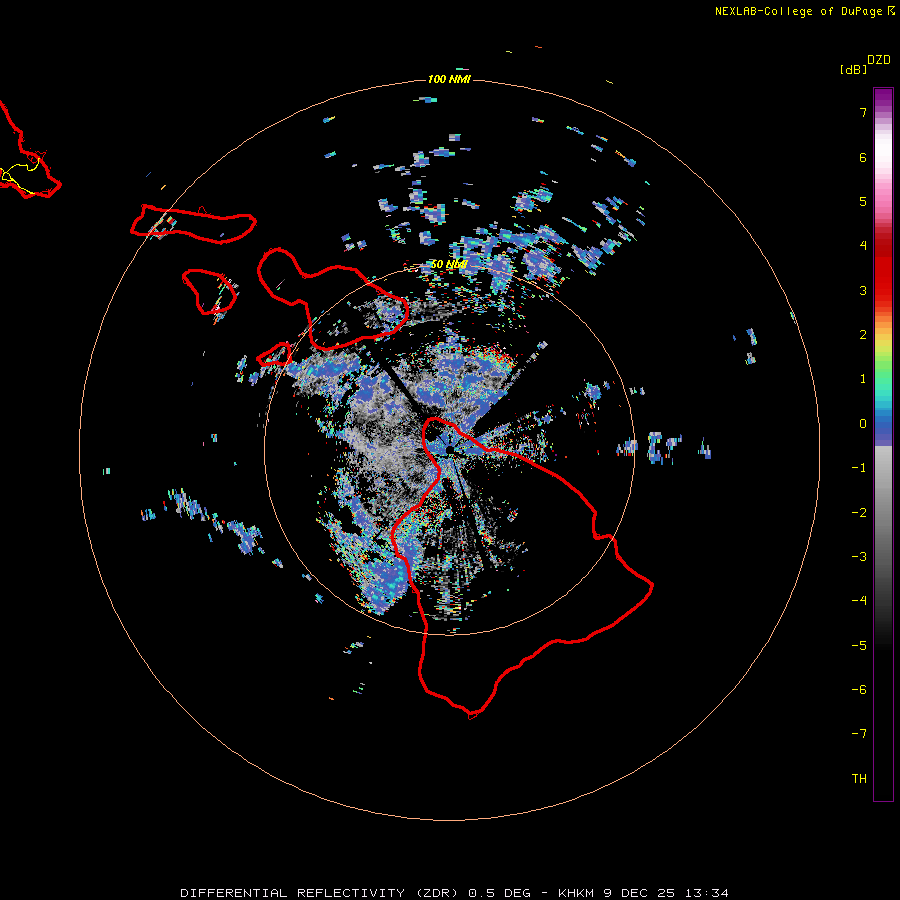
Task: Click the -5 value on the color scale
Action: point(859,646)
